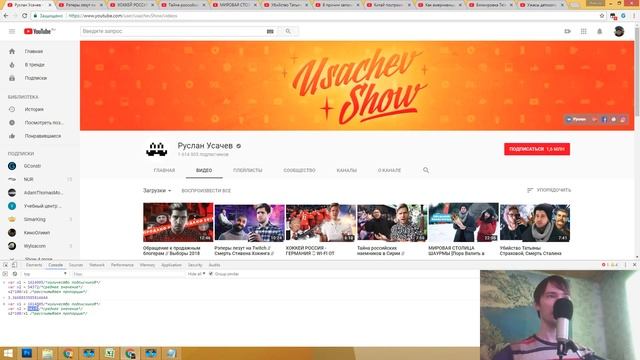Switch to DevTools Elements tab
Viewport: 640px width, 360px height.
[34, 265]
